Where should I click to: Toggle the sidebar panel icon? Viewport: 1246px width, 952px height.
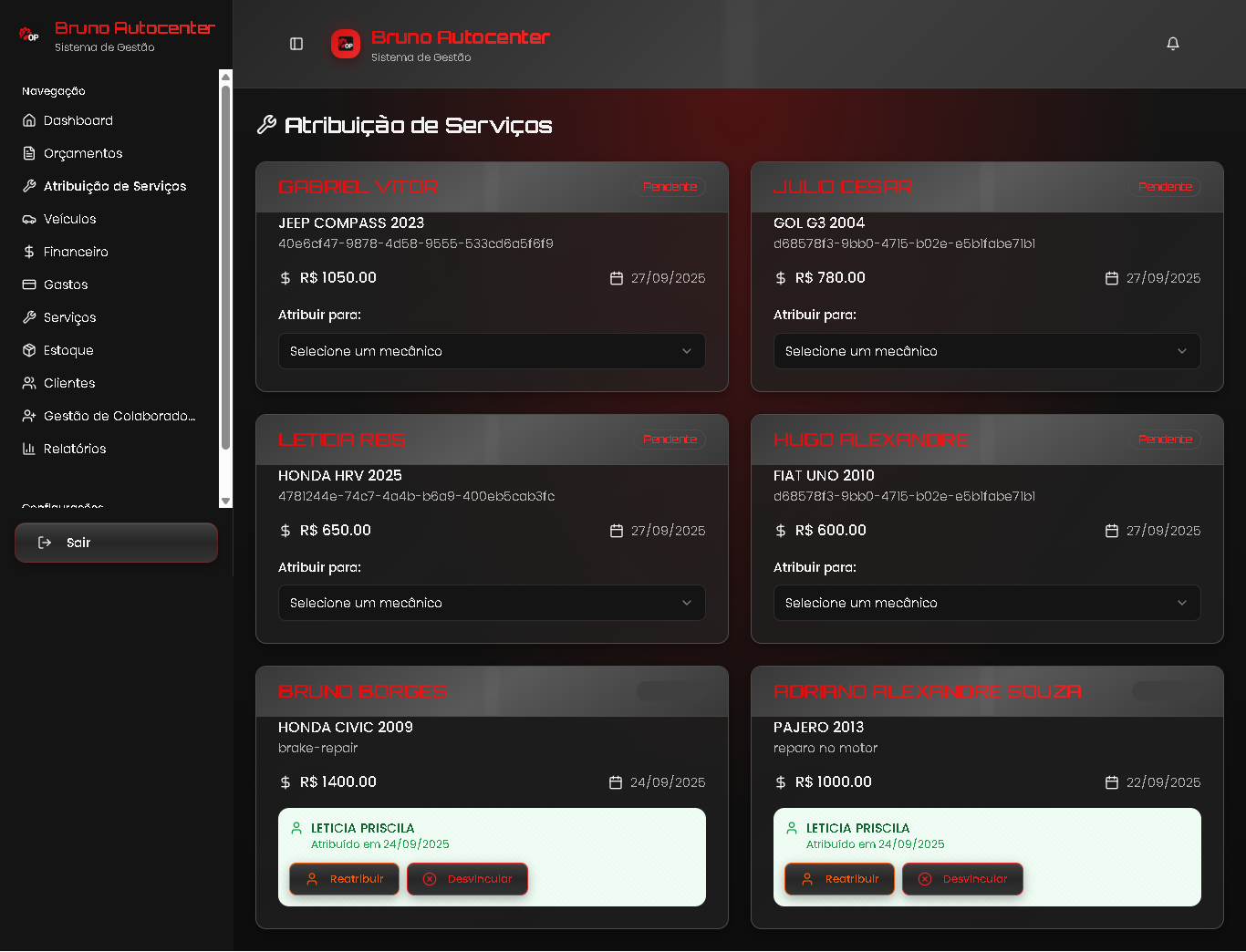[296, 44]
